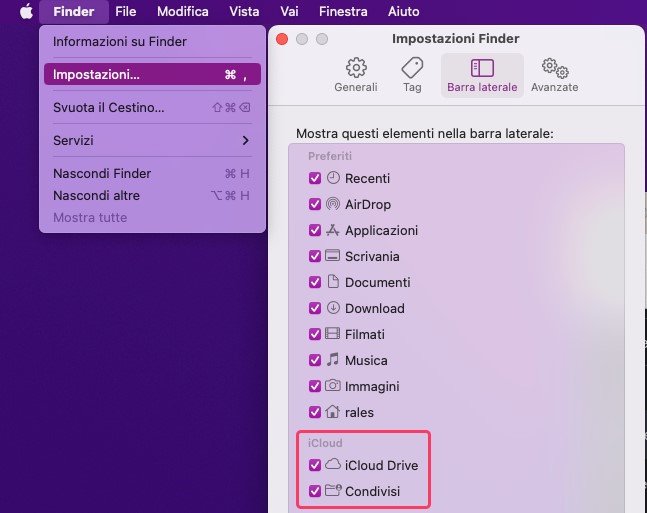Click the iCloud Drive label
The width and height of the screenshot is (647, 513).
click(x=382, y=465)
